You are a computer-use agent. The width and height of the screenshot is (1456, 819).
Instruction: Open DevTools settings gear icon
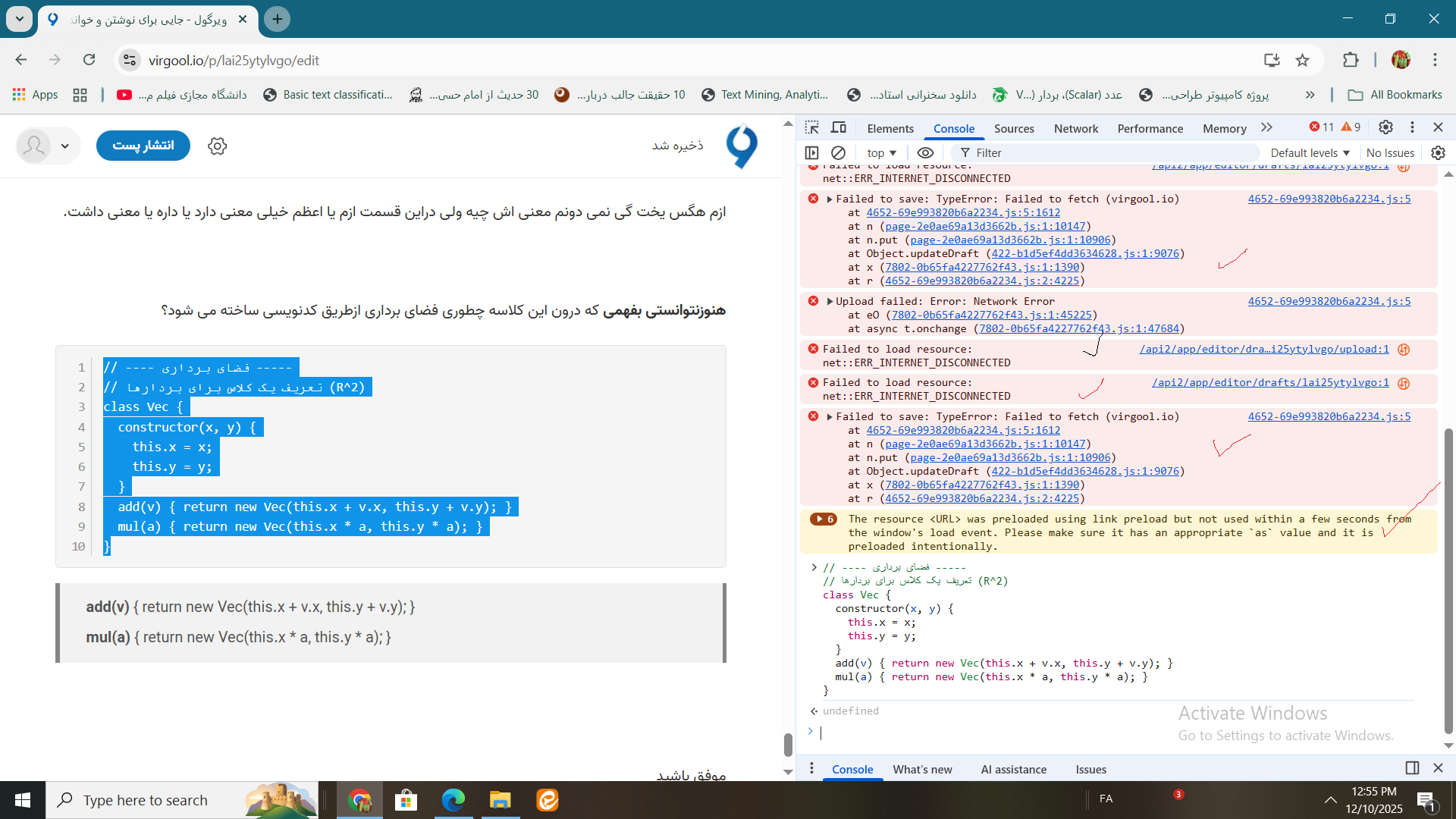[1385, 127]
